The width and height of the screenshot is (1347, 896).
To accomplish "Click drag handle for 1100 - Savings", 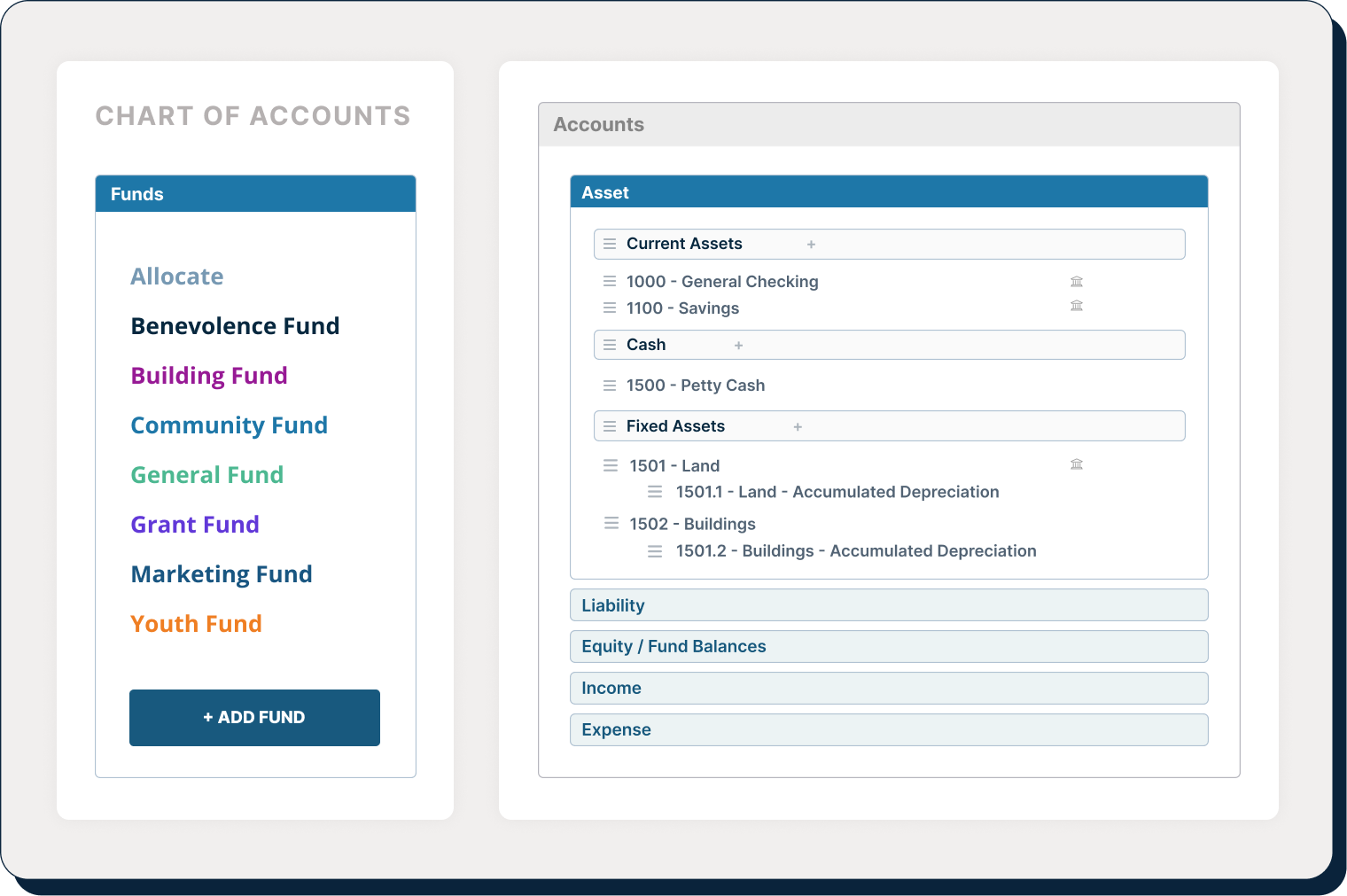I will 610,308.
